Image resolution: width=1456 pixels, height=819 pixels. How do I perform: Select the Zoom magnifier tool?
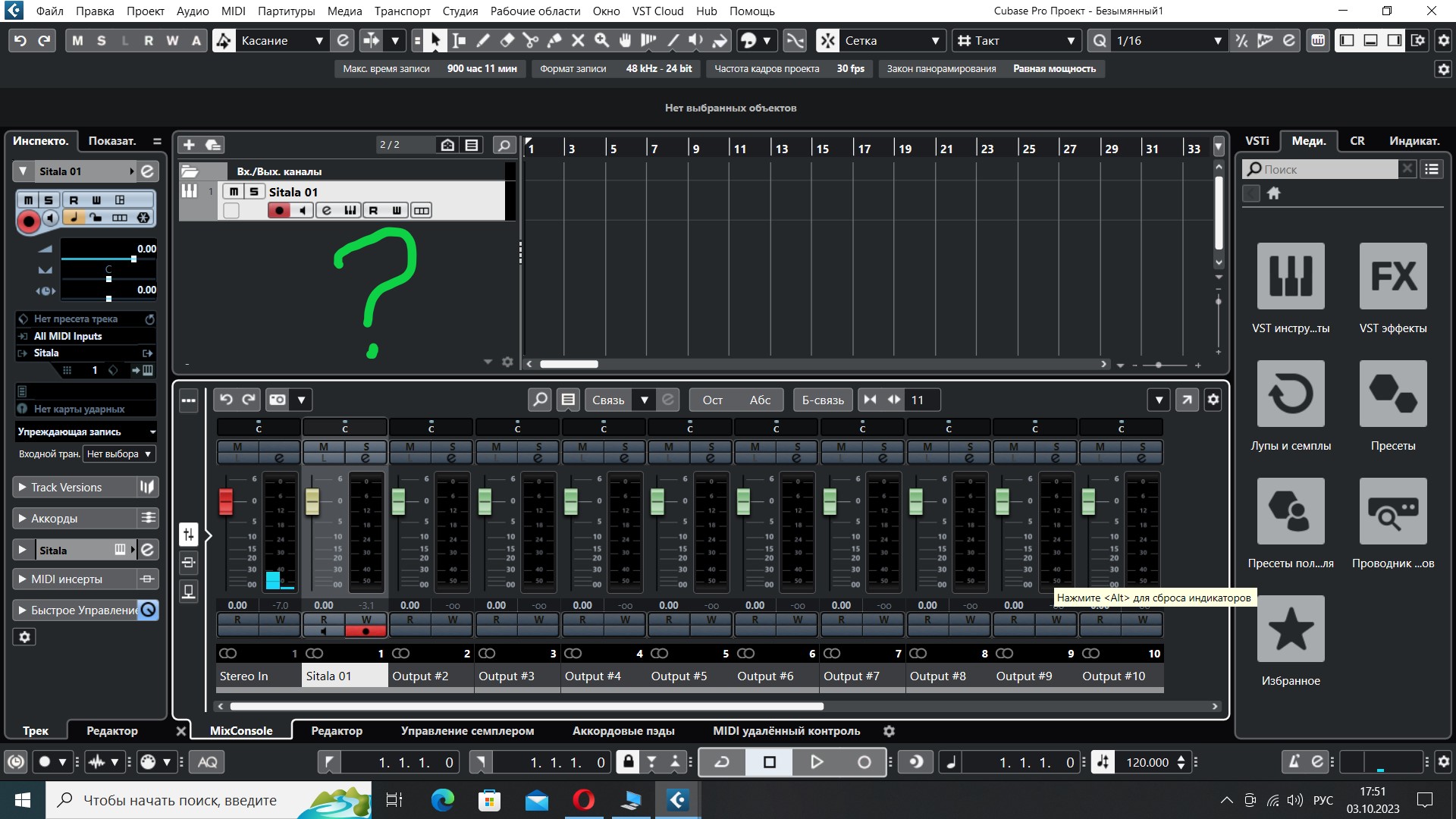pos(601,40)
